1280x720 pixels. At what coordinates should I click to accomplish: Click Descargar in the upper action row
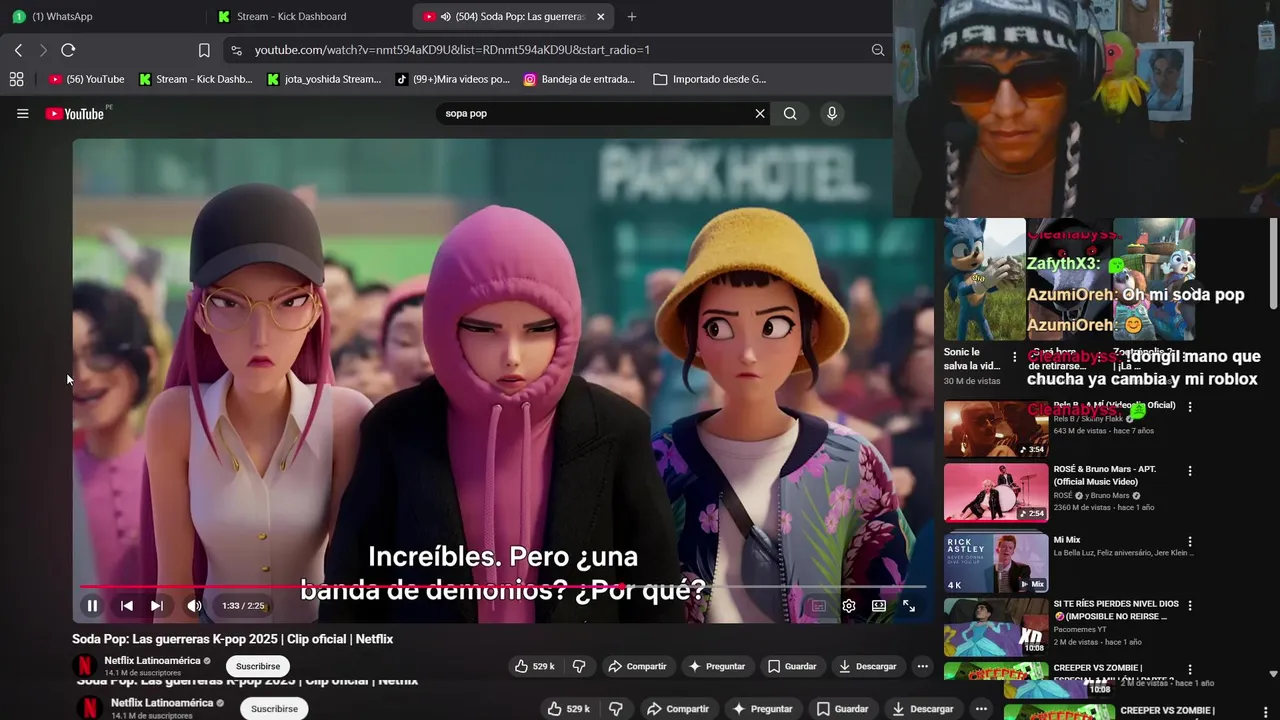(x=868, y=666)
